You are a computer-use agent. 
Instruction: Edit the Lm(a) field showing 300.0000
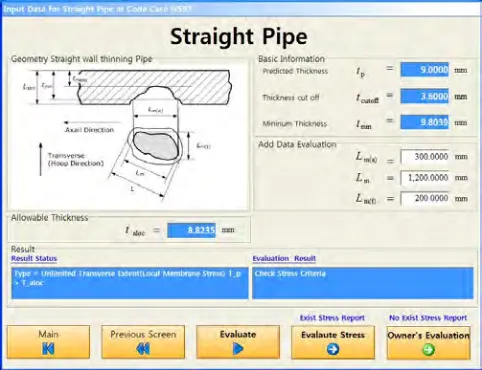424,156
